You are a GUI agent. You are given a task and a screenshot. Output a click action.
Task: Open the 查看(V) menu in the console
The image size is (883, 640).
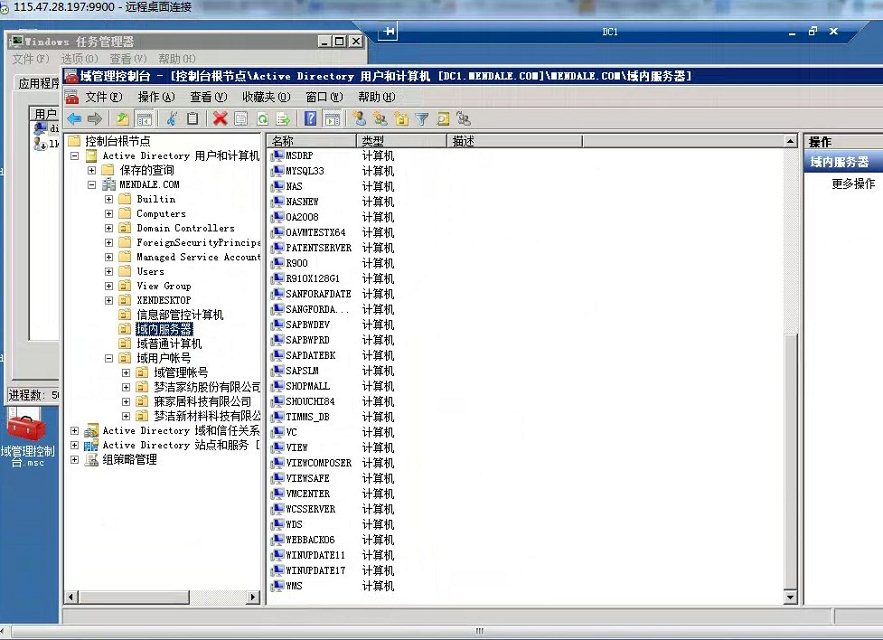[208, 97]
